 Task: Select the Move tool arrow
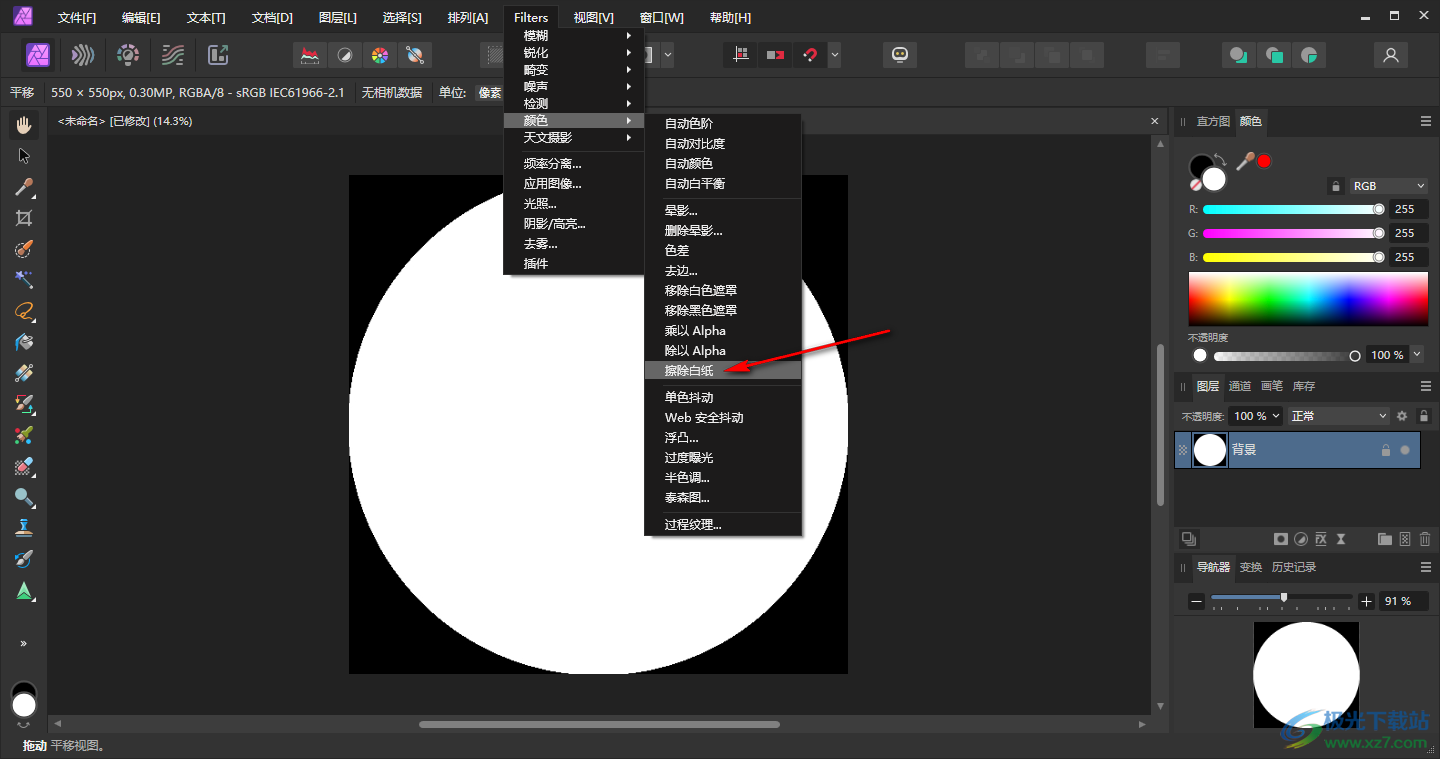tap(24, 156)
